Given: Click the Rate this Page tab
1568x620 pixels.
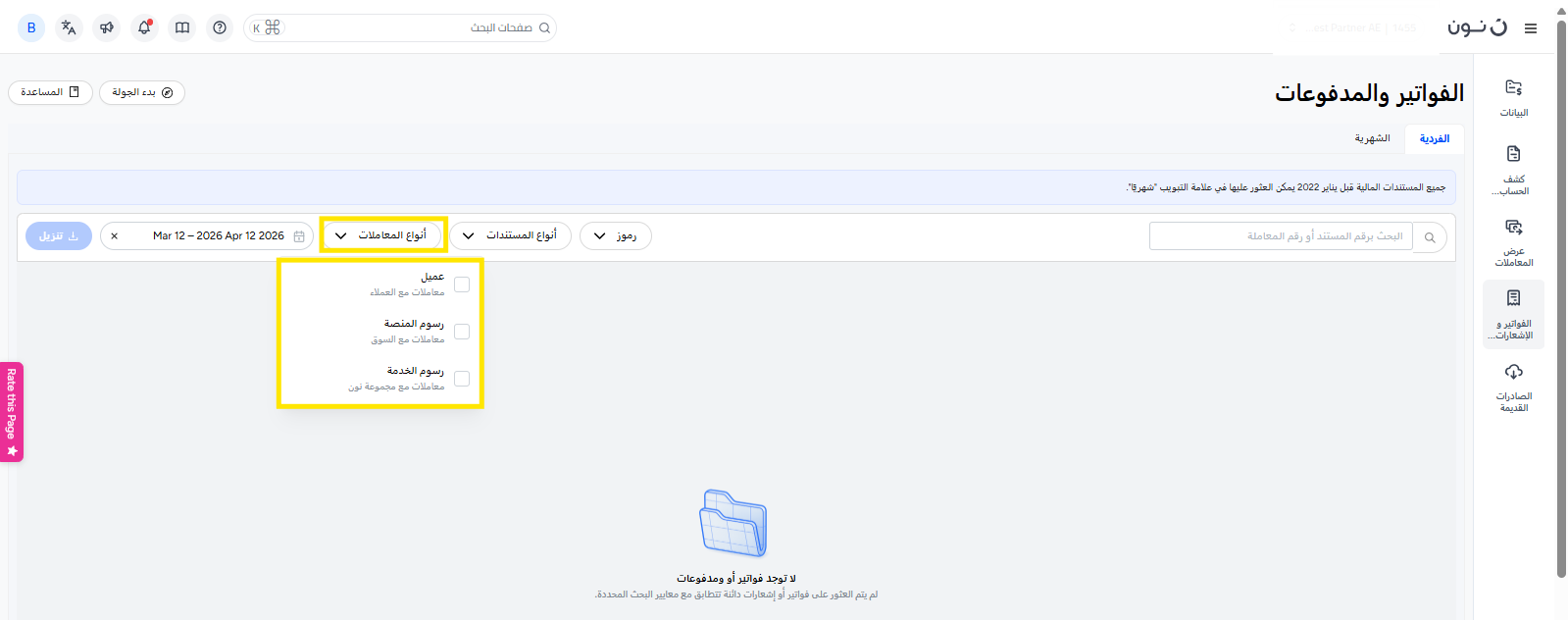Looking at the screenshot, I should [12, 412].
